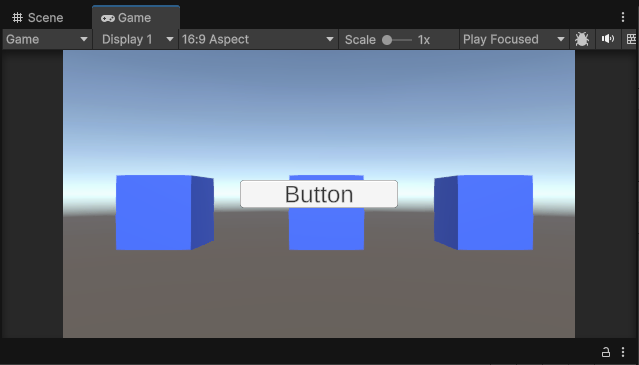
Task: Click the 1x scale value label
Action: pyautogui.click(x=424, y=40)
